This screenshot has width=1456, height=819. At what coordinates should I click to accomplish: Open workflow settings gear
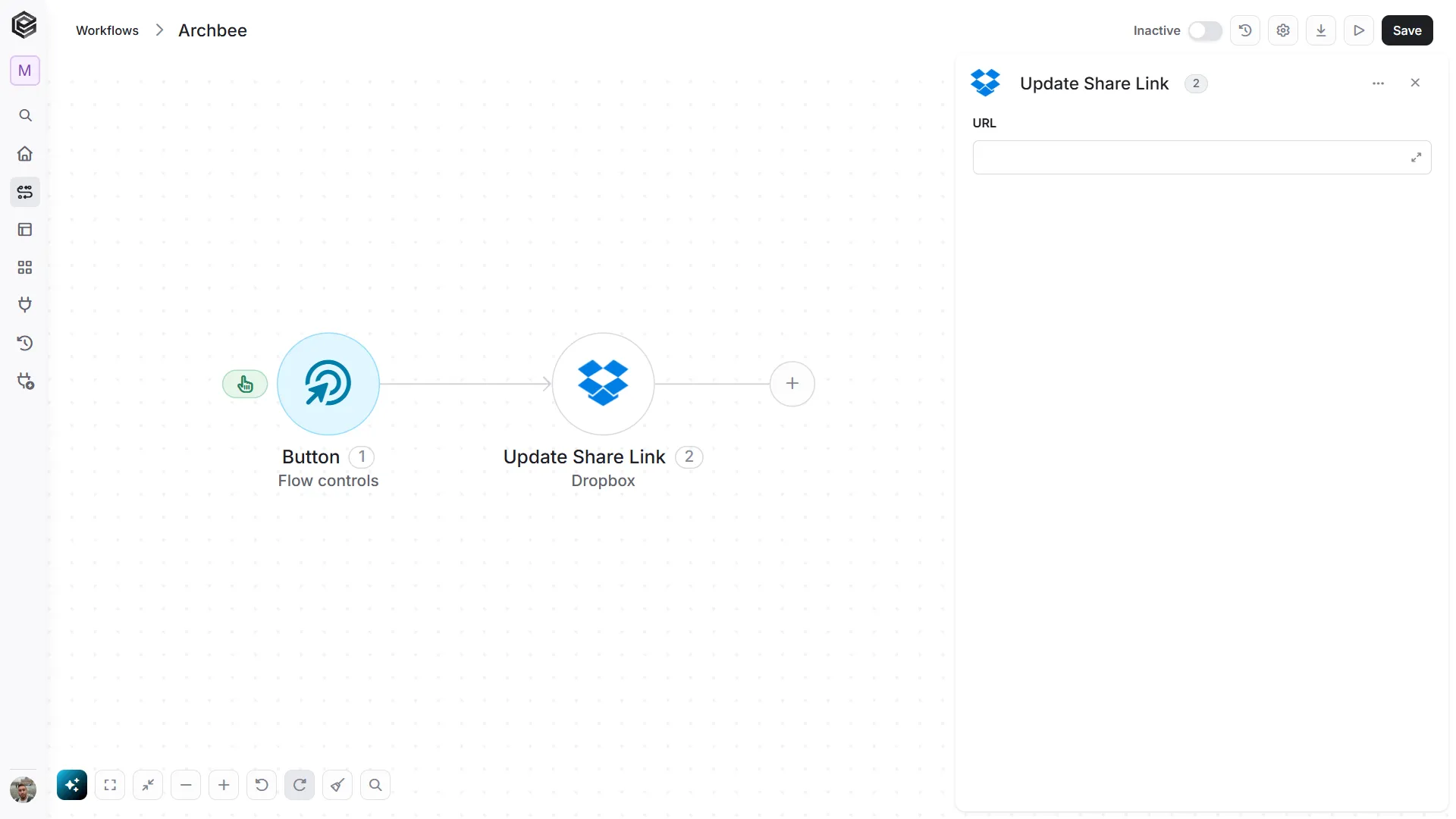tap(1283, 30)
